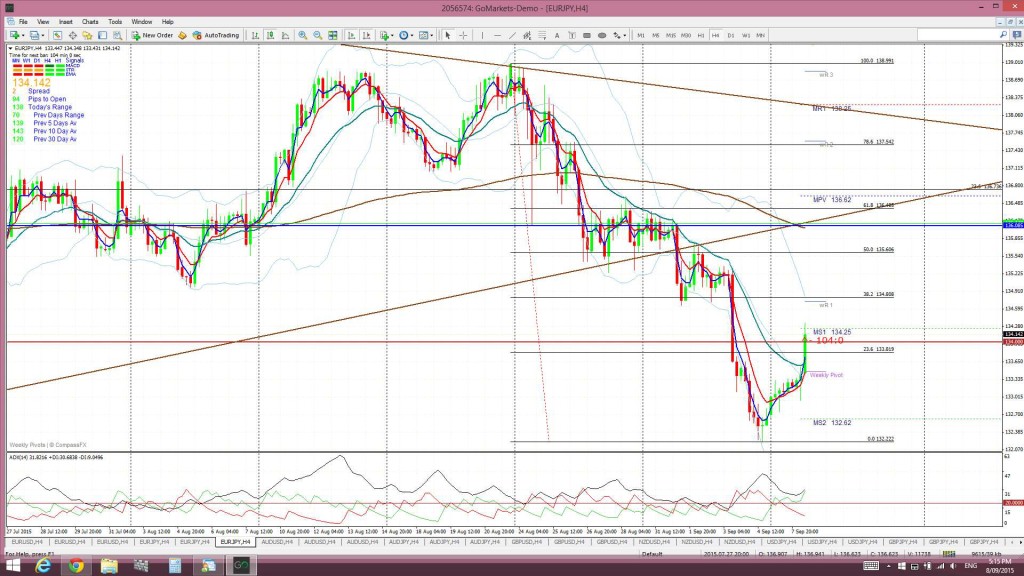
Task: Expand Indicators dropdown arrow
Action: point(392,36)
